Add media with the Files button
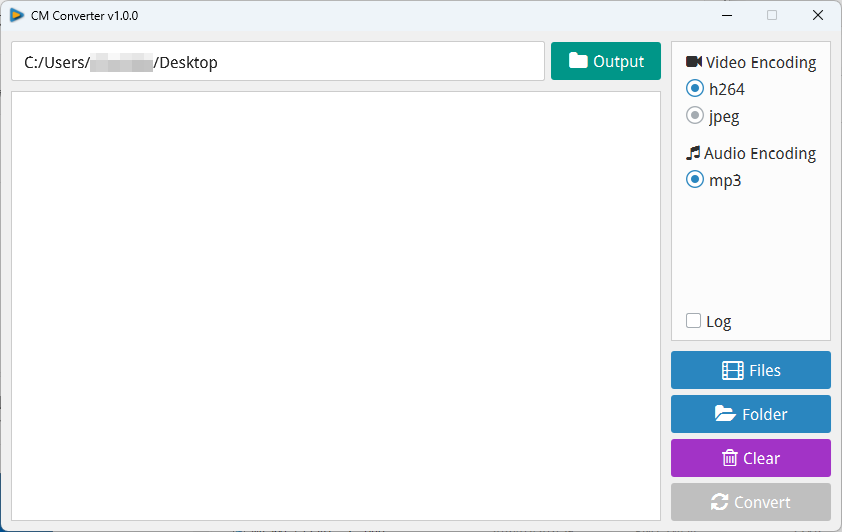Screen dimensions: 842x532 (x=751, y=370)
